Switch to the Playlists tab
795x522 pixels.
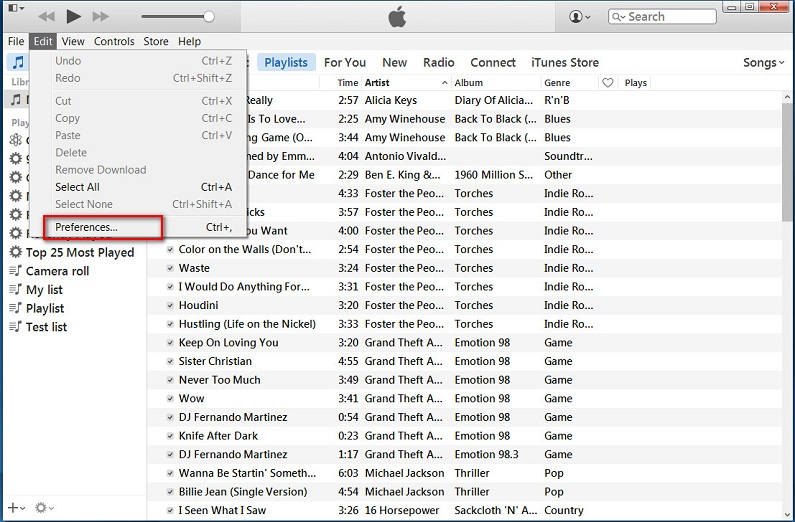coord(286,62)
